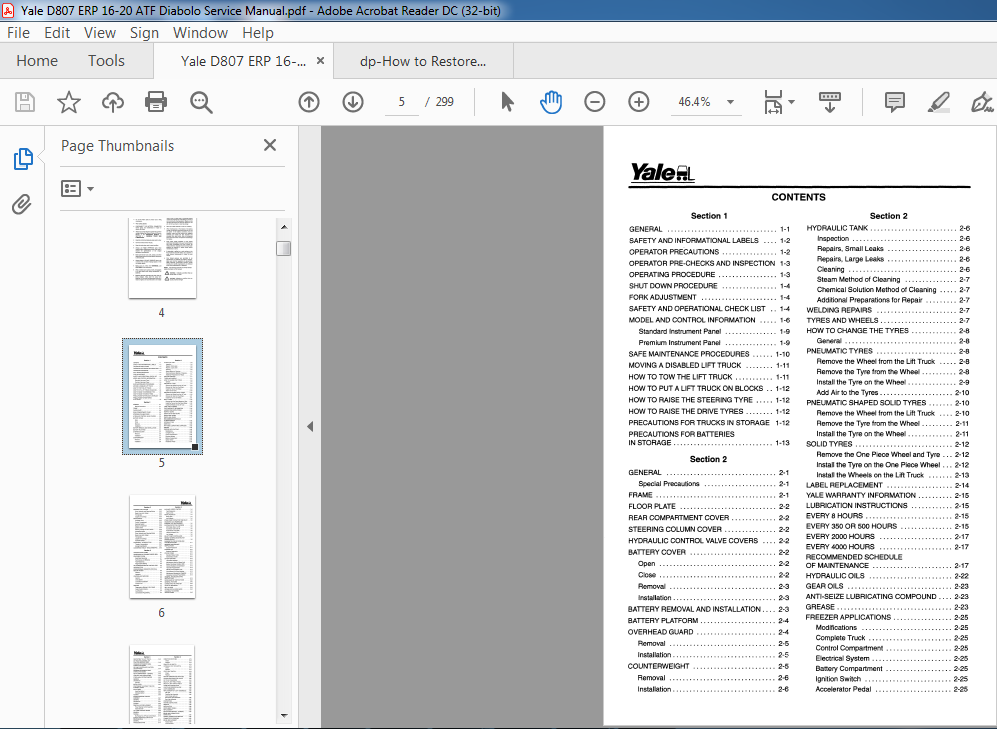Screen dimensions: 997x729
Task: Click the zoom level 46.4% field
Action: tap(694, 102)
